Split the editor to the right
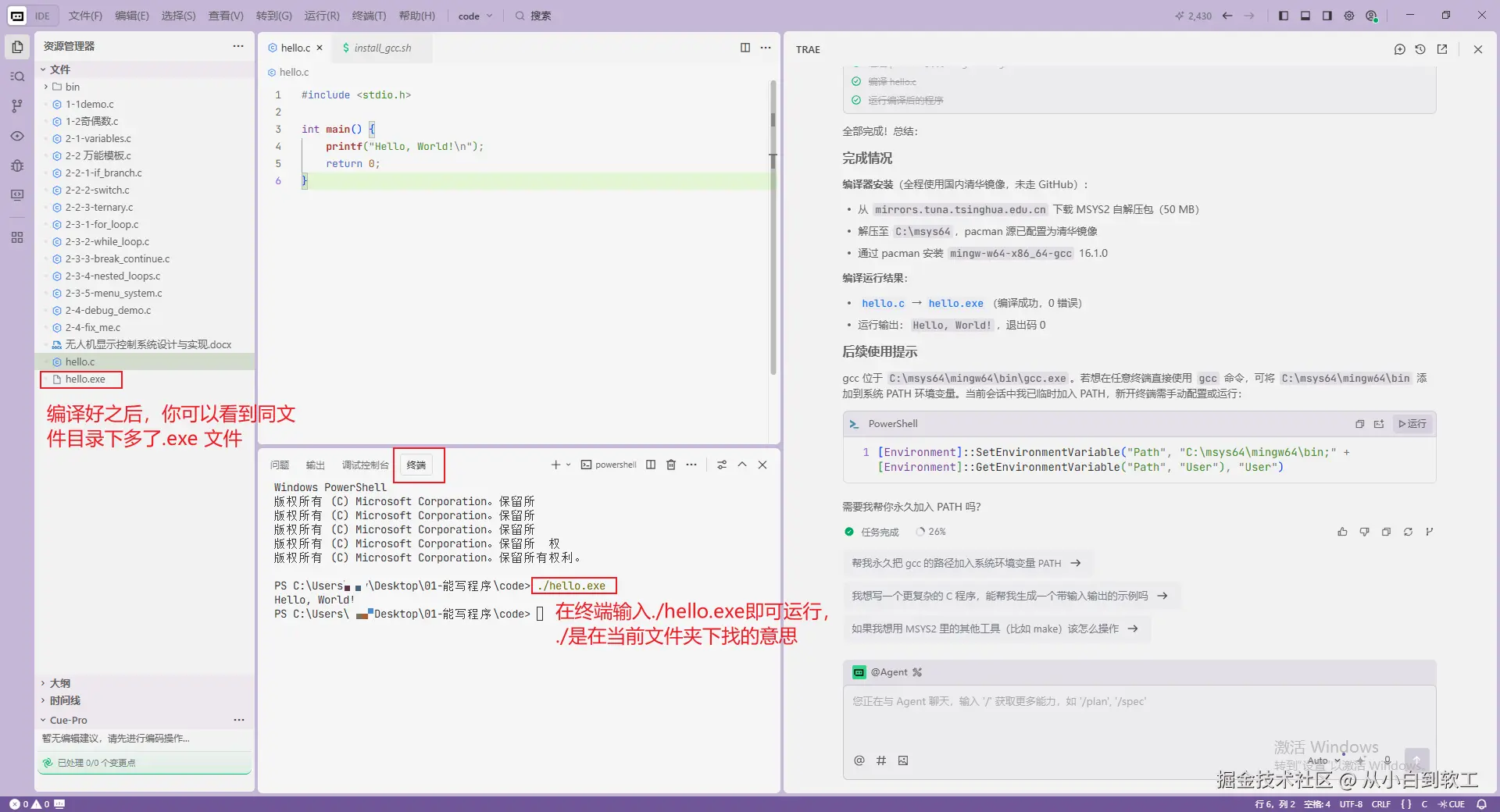The height and width of the screenshot is (812, 1500). 745,48
